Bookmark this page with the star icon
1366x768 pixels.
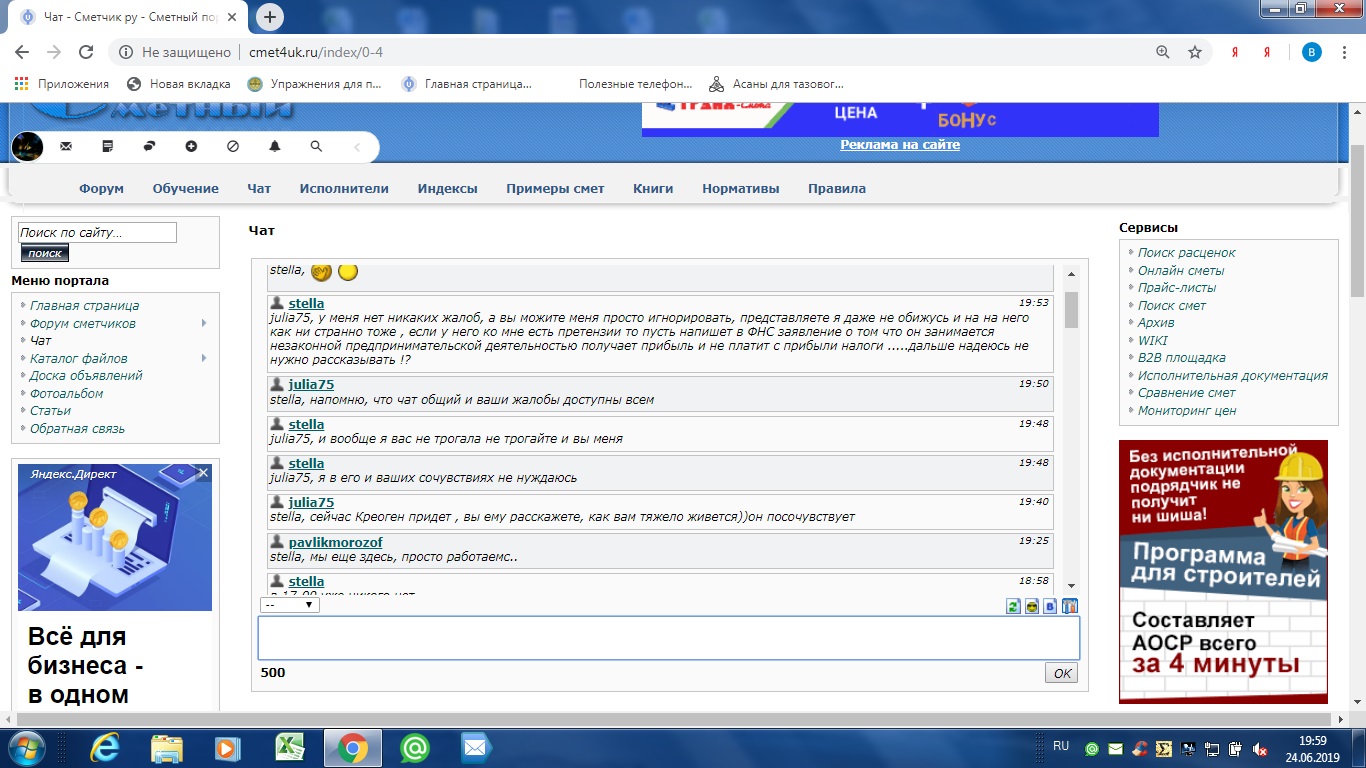click(1194, 52)
